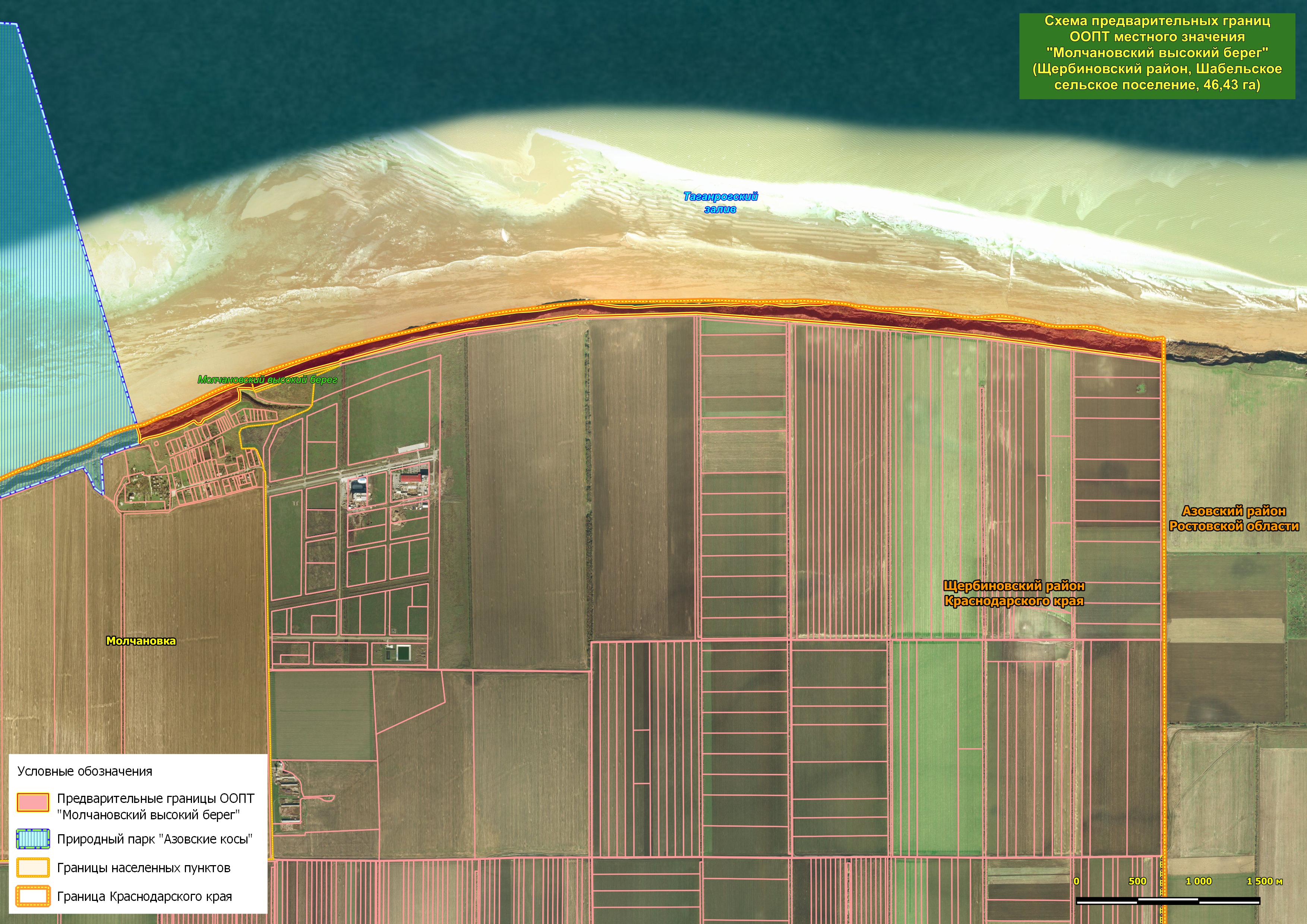Click the small green pond south of settlement
The height and width of the screenshot is (924, 1307).
(404, 653)
